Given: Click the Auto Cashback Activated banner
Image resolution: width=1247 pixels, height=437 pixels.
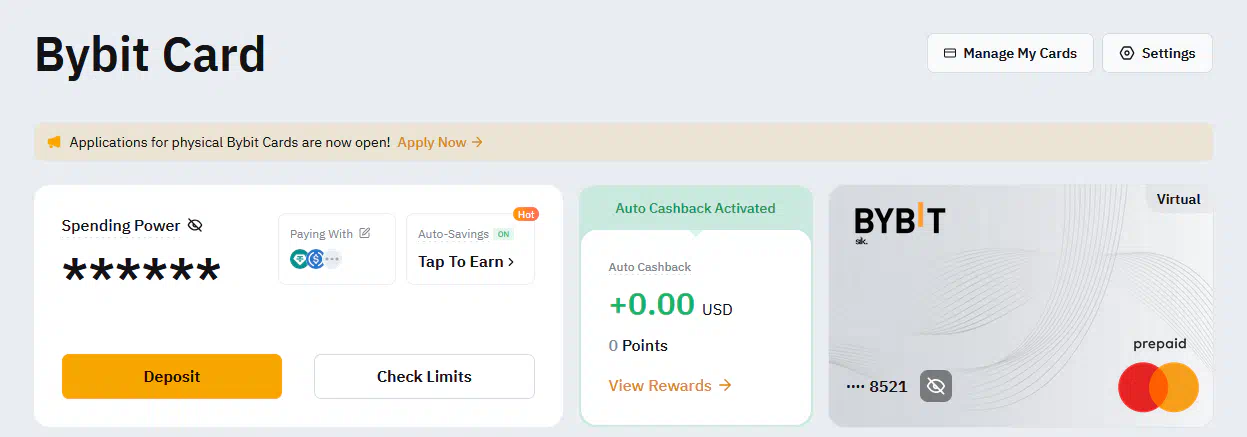Looking at the screenshot, I should (x=695, y=208).
